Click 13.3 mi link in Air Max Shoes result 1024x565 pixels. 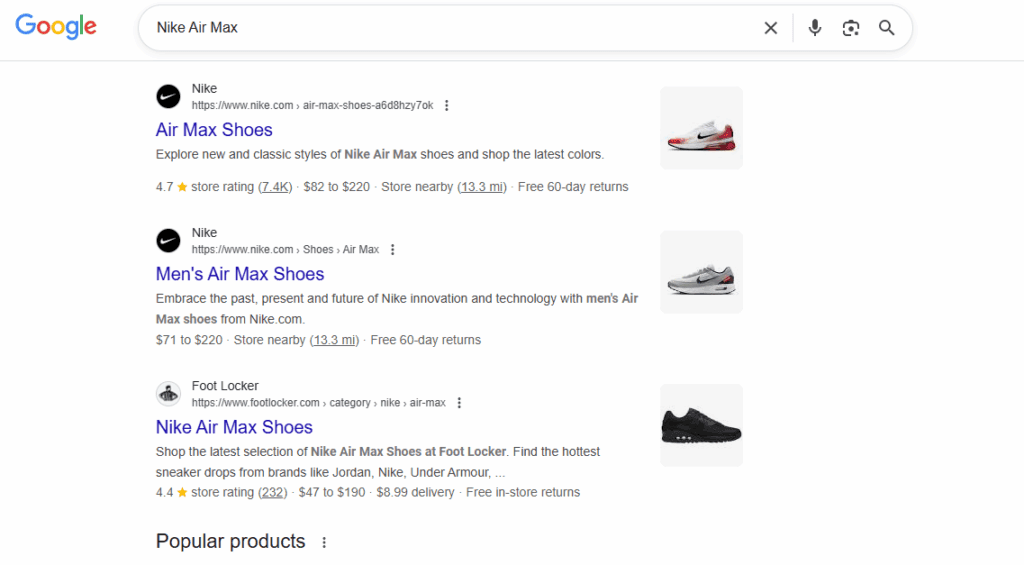coord(482,187)
